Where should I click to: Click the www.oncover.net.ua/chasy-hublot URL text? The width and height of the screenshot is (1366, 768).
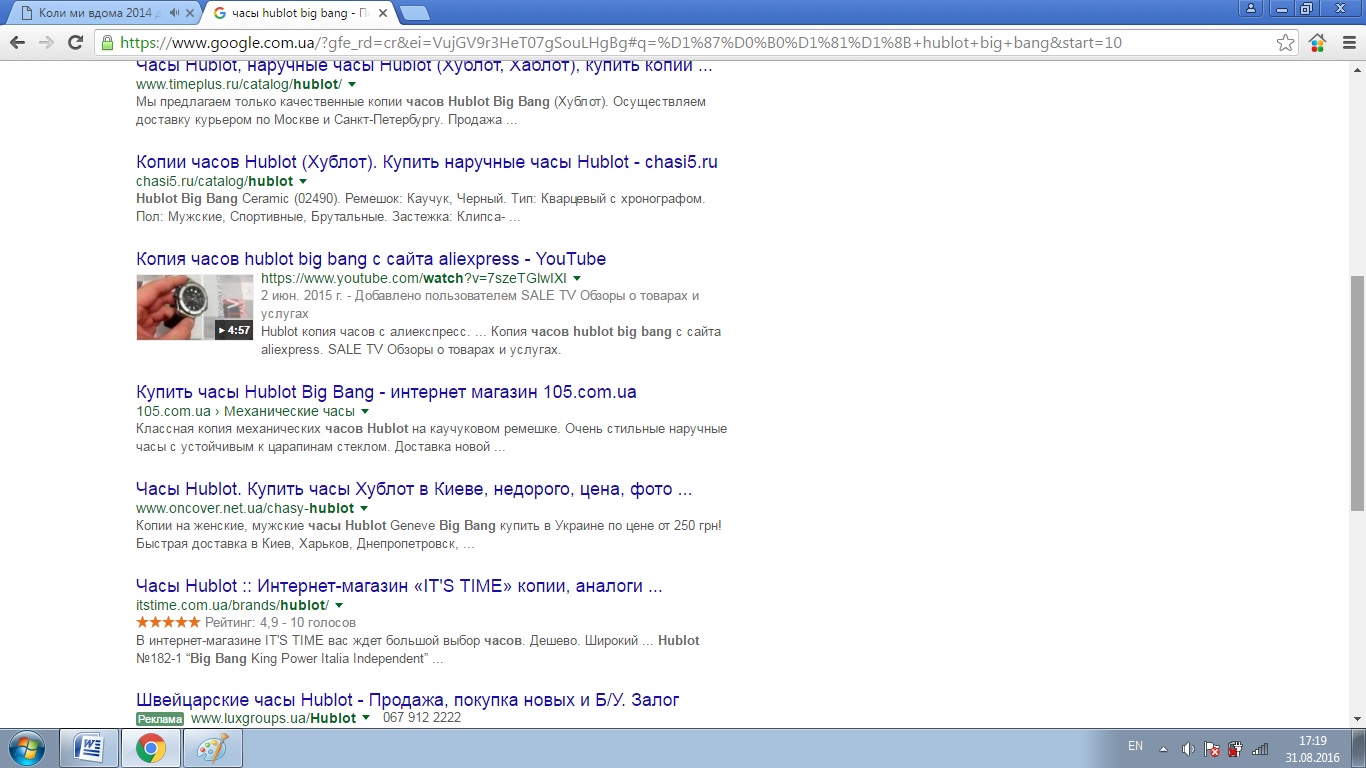tap(245, 509)
